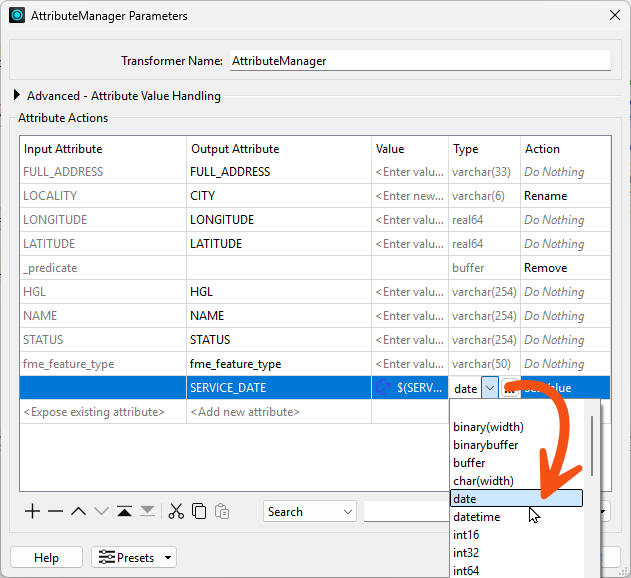Click <Expose existing attribute> cell
The height and width of the screenshot is (578, 631).
pyautogui.click(x=103, y=412)
